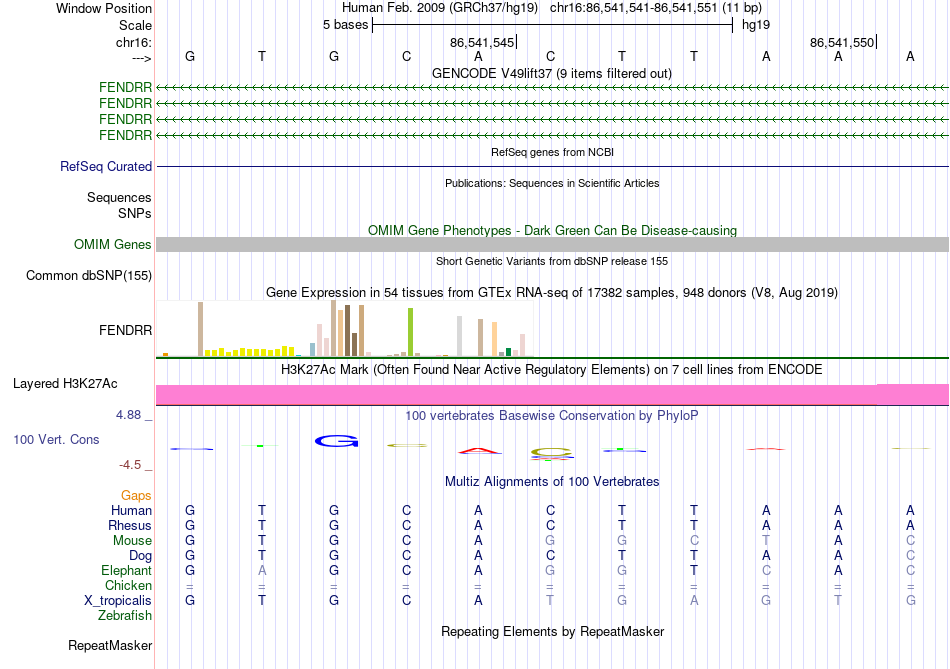Click the pink H3K27Ac signal band
This screenshot has height=669, width=950.
click(552, 394)
